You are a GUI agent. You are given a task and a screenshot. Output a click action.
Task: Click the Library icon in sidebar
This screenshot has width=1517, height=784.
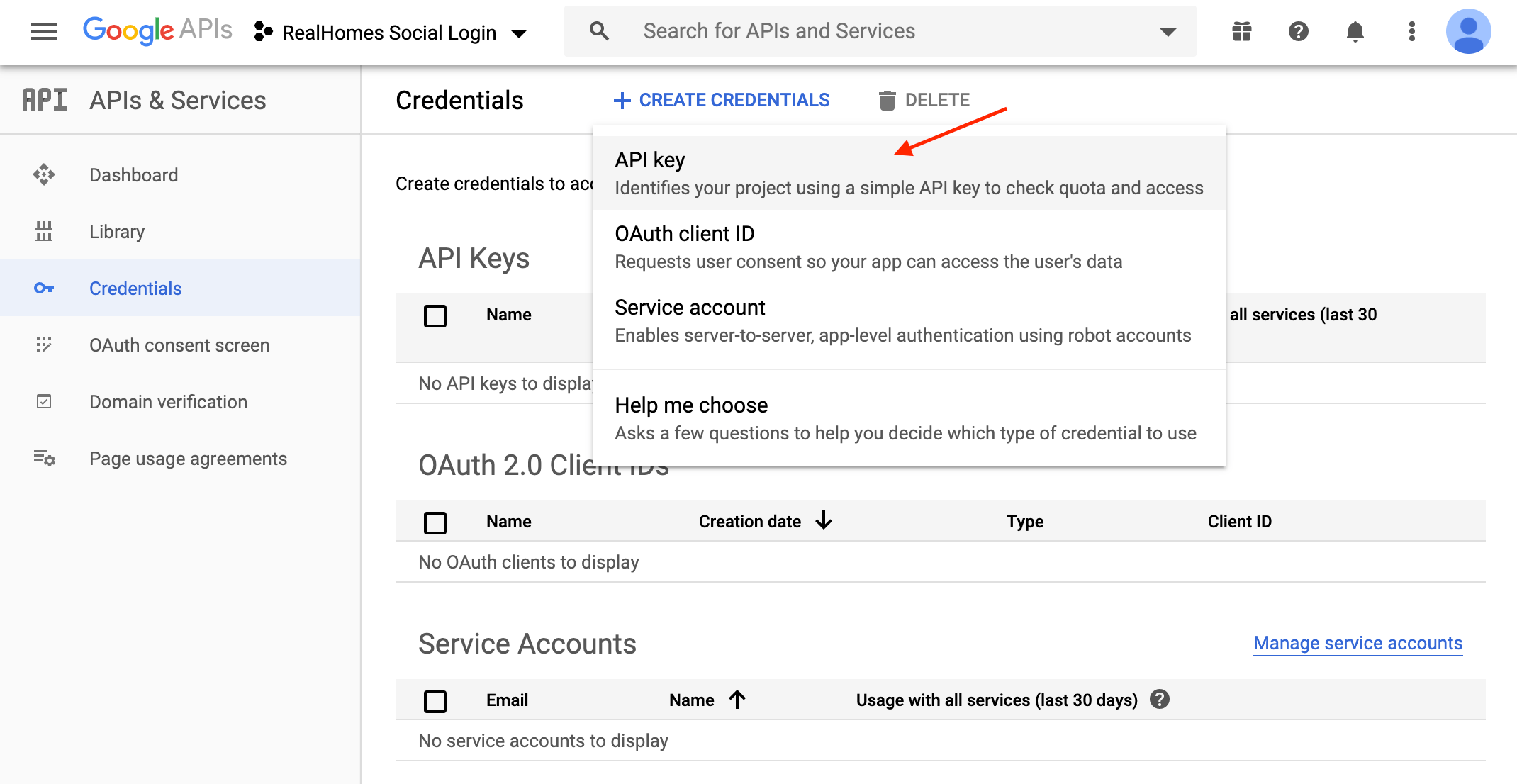(x=44, y=231)
